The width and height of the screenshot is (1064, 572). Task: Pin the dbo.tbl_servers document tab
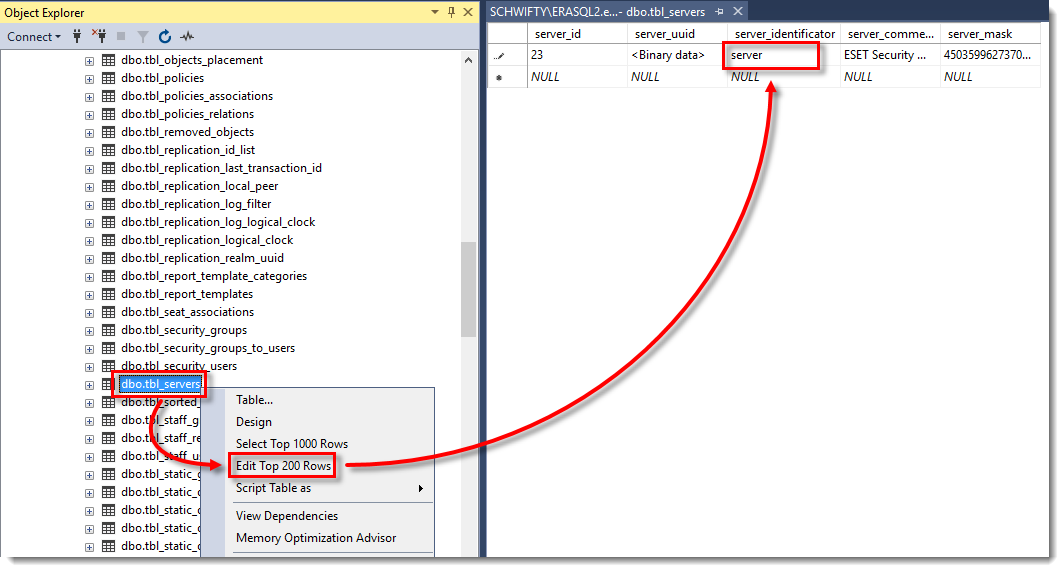[x=719, y=12]
